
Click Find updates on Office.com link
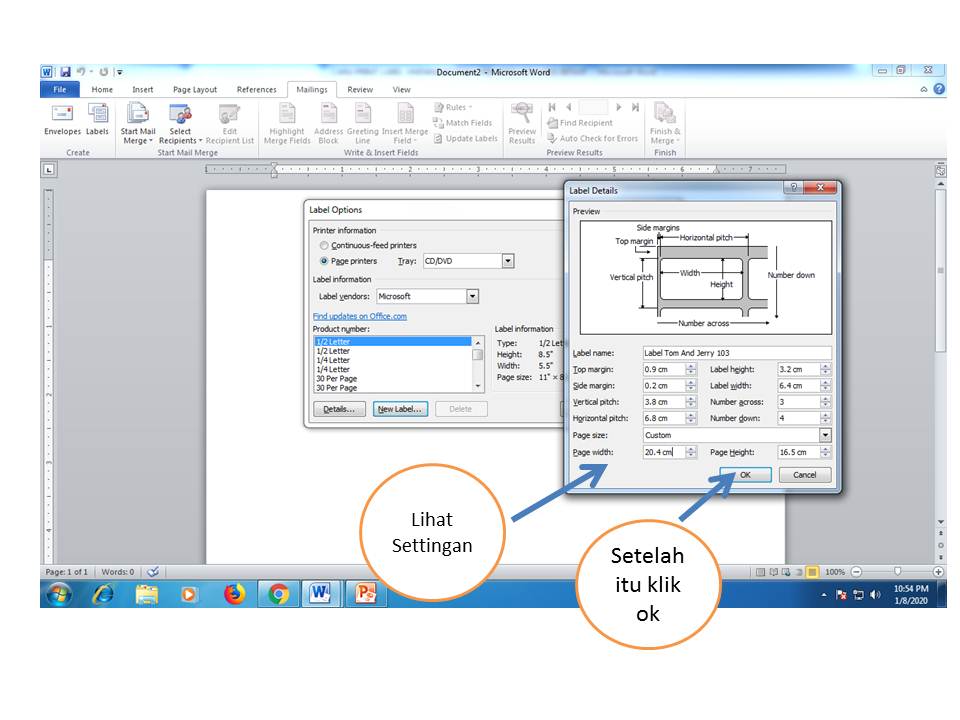(359, 317)
